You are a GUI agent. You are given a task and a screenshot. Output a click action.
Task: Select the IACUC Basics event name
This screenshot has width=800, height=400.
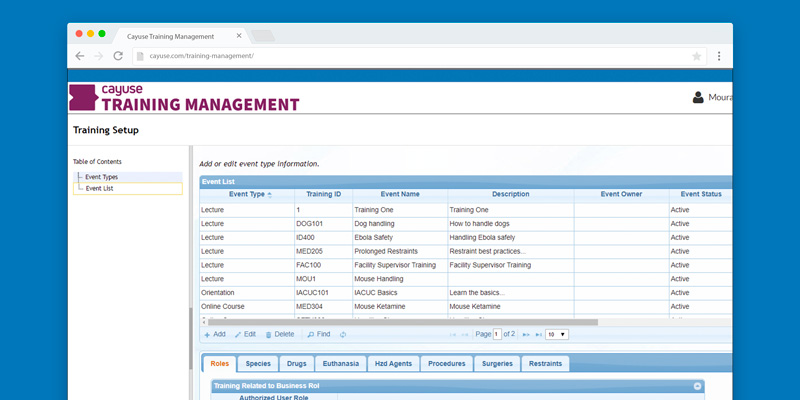376,293
